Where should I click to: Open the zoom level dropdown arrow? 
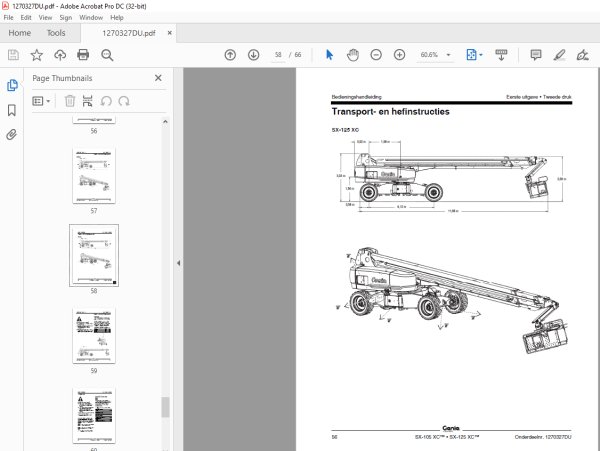pos(448,55)
